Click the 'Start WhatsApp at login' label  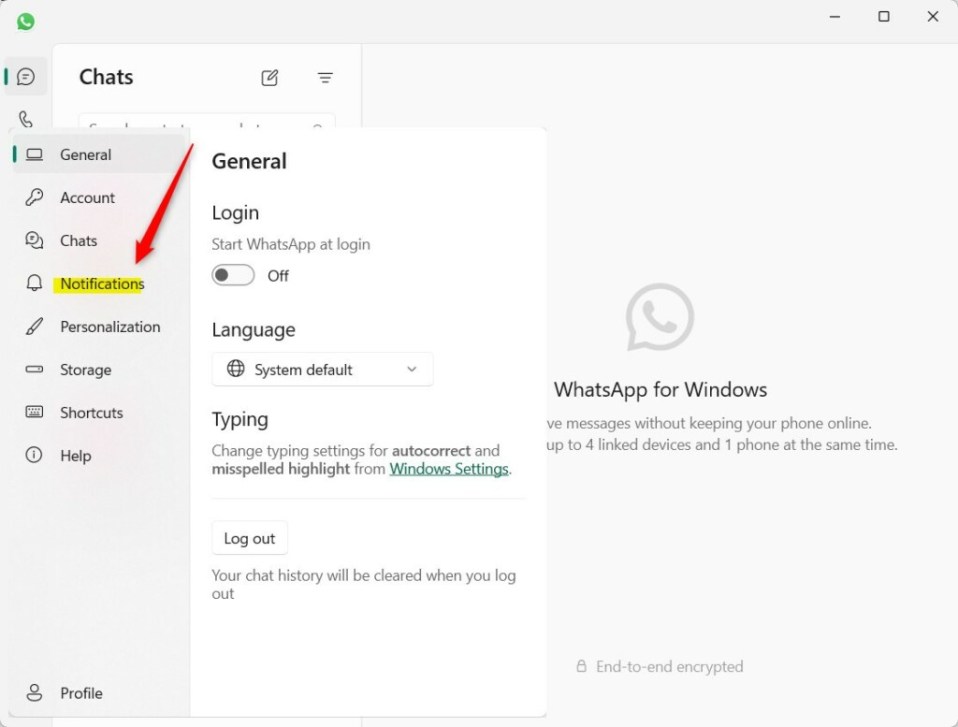[x=291, y=244]
